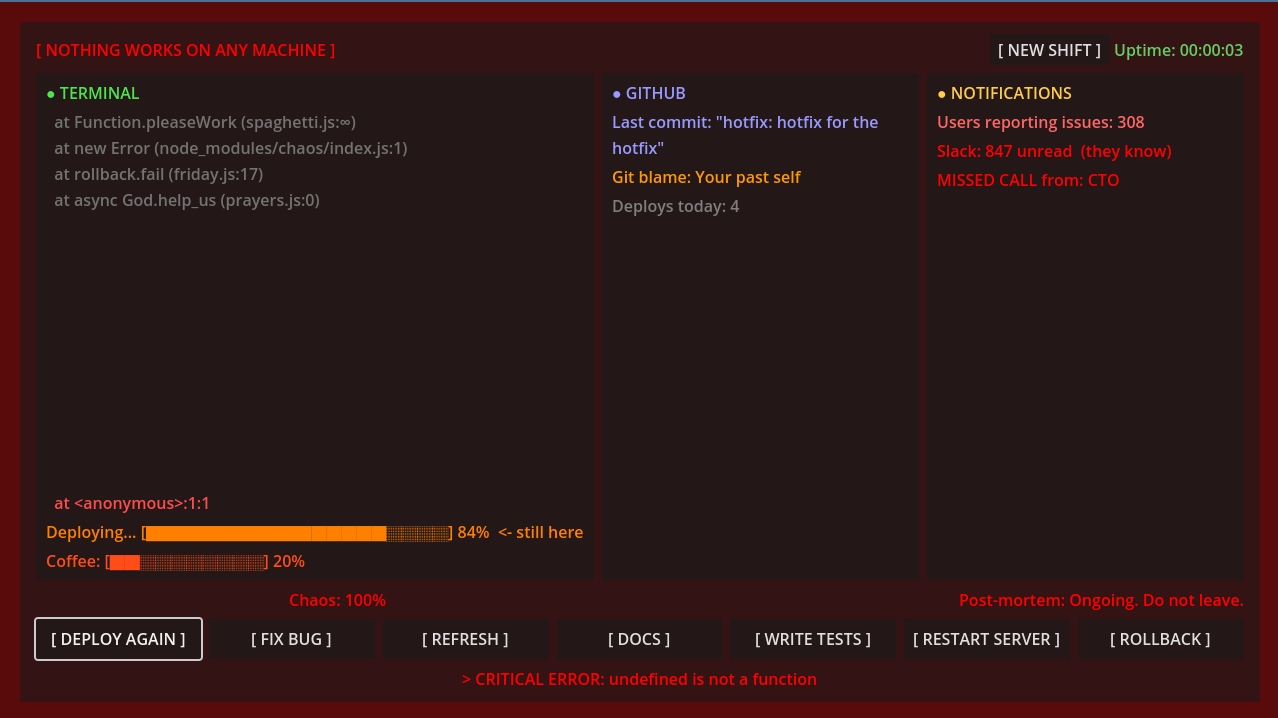Trigger the RESTART SERVER button
The width and height of the screenshot is (1278, 718).
pos(986,639)
